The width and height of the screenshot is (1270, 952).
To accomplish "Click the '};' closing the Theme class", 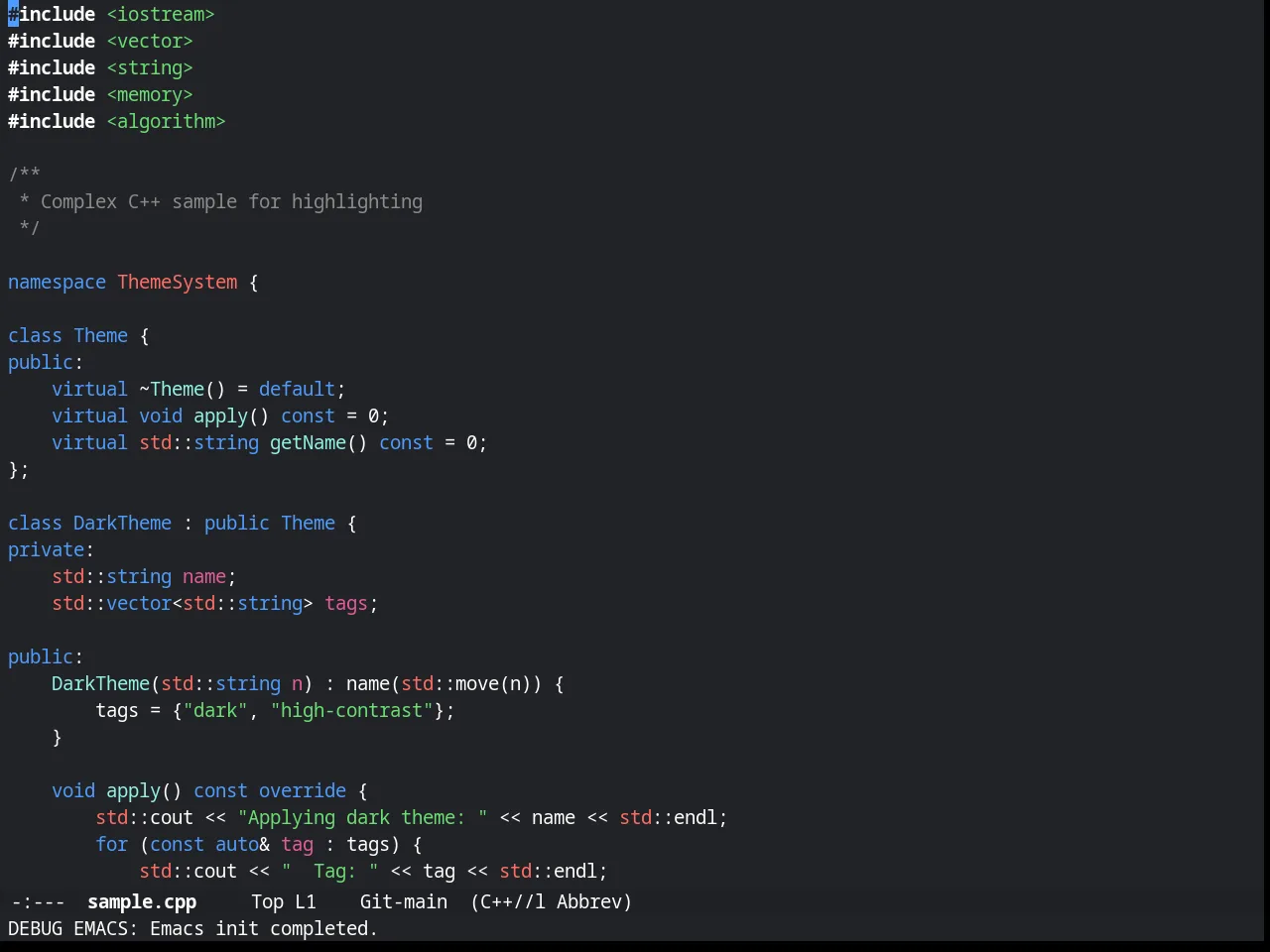I will click(19, 469).
